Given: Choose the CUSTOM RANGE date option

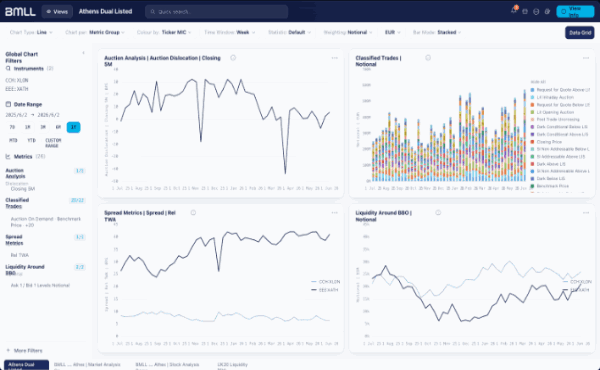Looking at the screenshot, I should [x=53, y=143].
